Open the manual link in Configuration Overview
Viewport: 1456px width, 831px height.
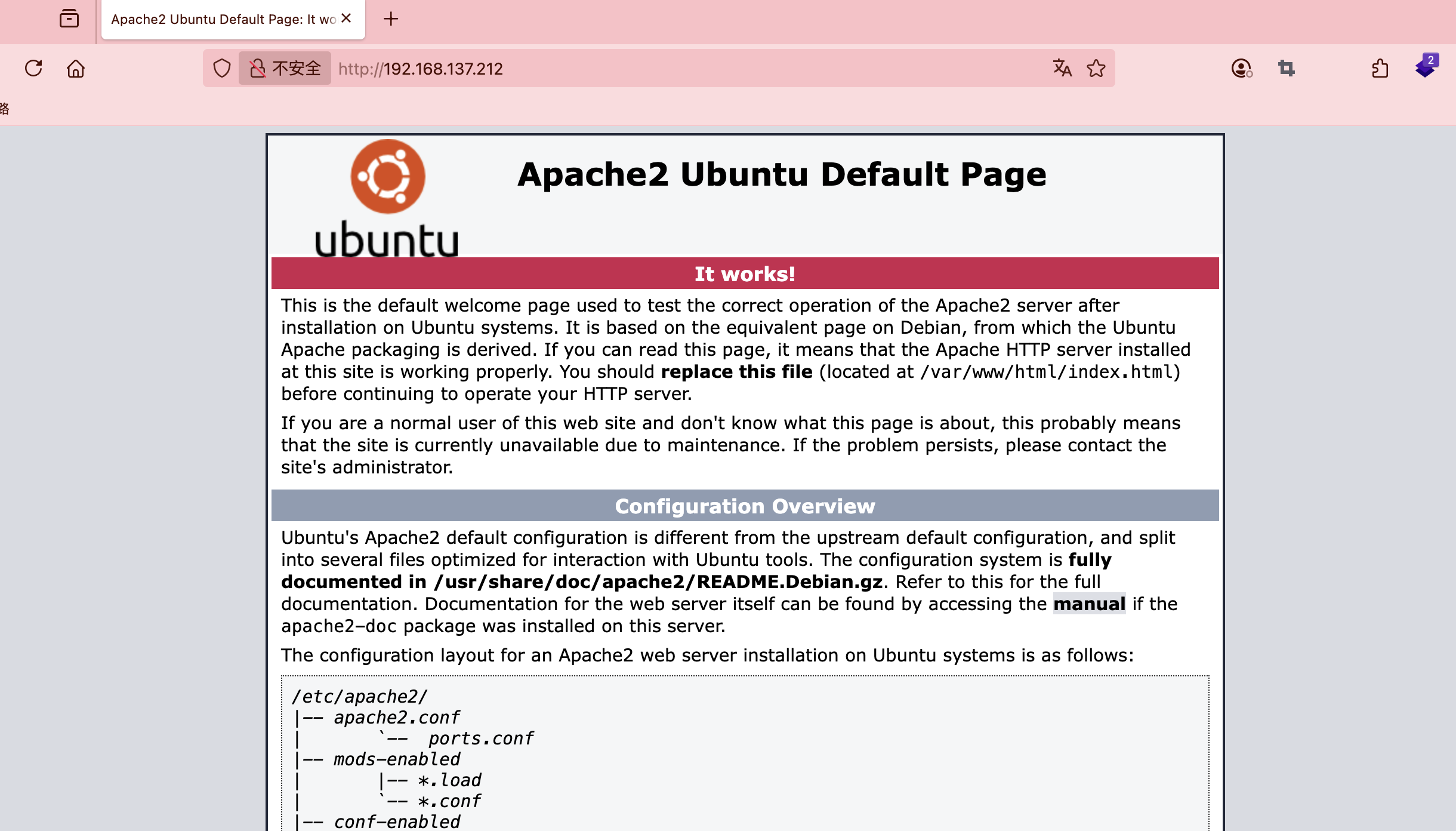[1089, 604]
